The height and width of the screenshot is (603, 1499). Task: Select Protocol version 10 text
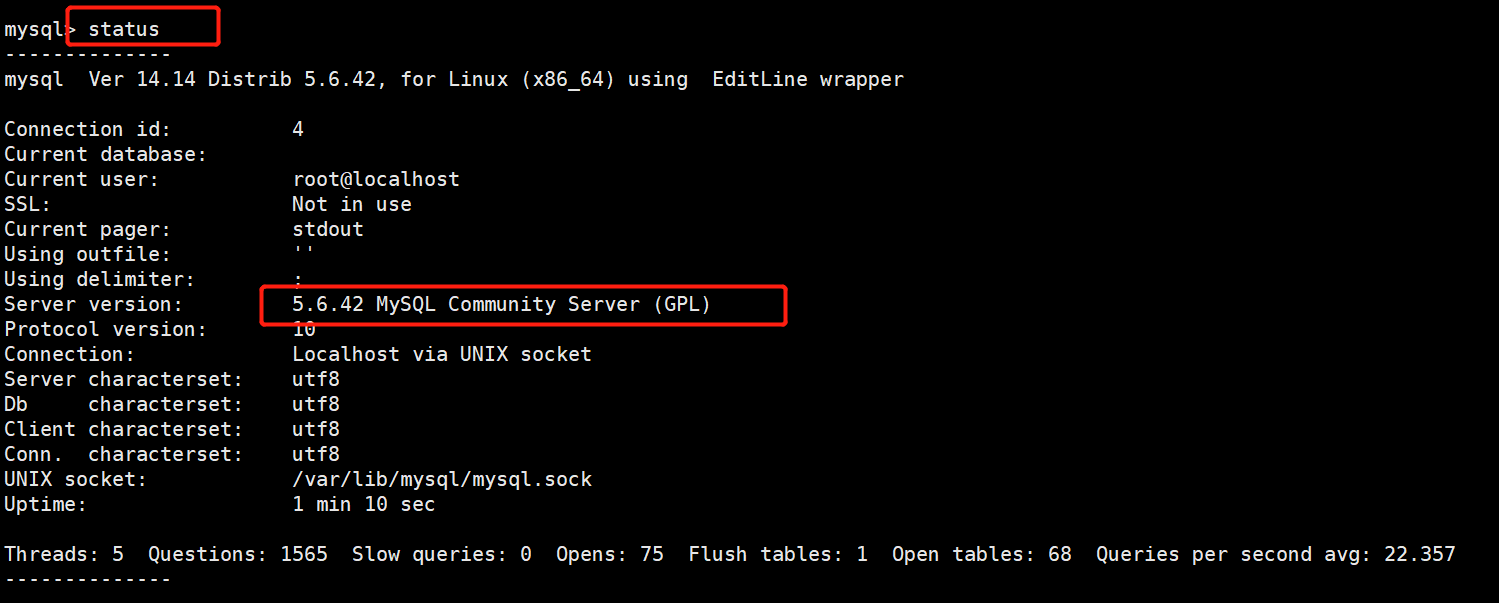[x=303, y=328]
